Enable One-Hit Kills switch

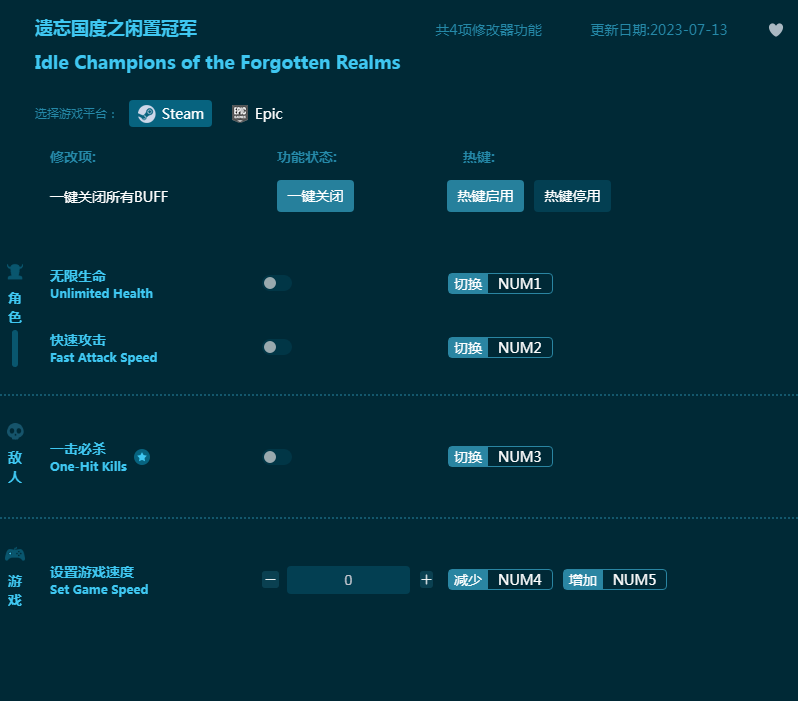[277, 457]
